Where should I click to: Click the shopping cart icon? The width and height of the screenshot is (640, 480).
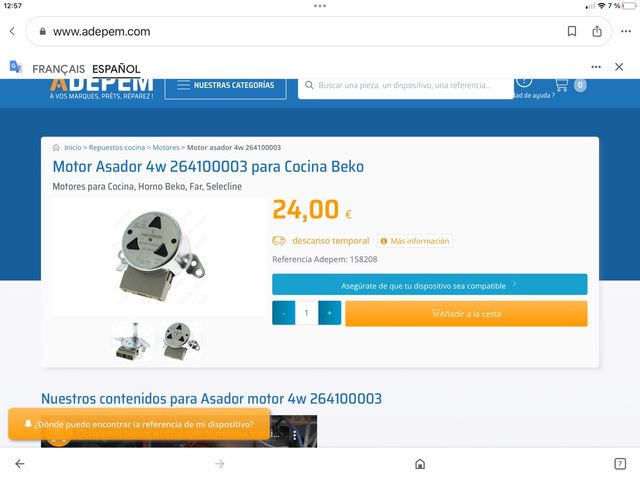point(562,85)
